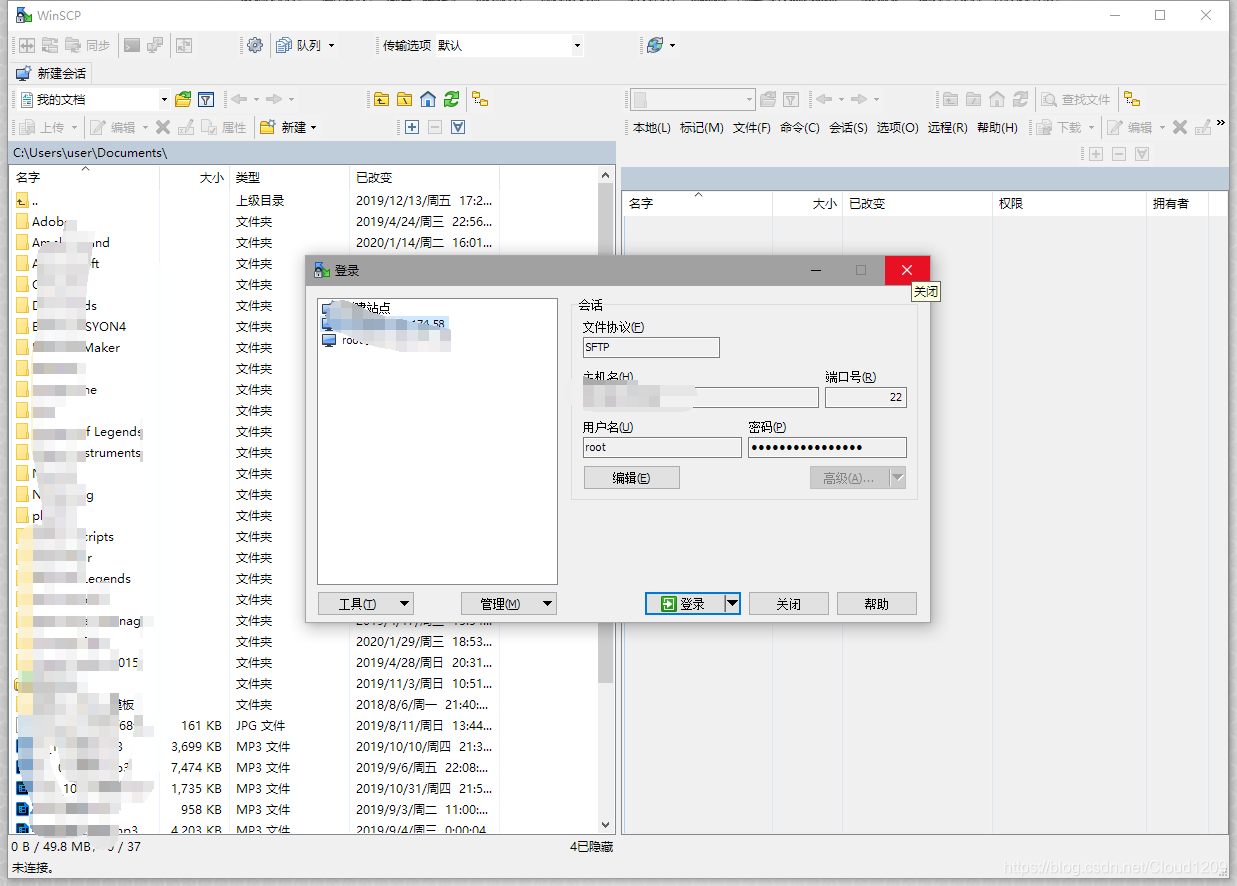Refresh the local directory listing

click(x=452, y=99)
